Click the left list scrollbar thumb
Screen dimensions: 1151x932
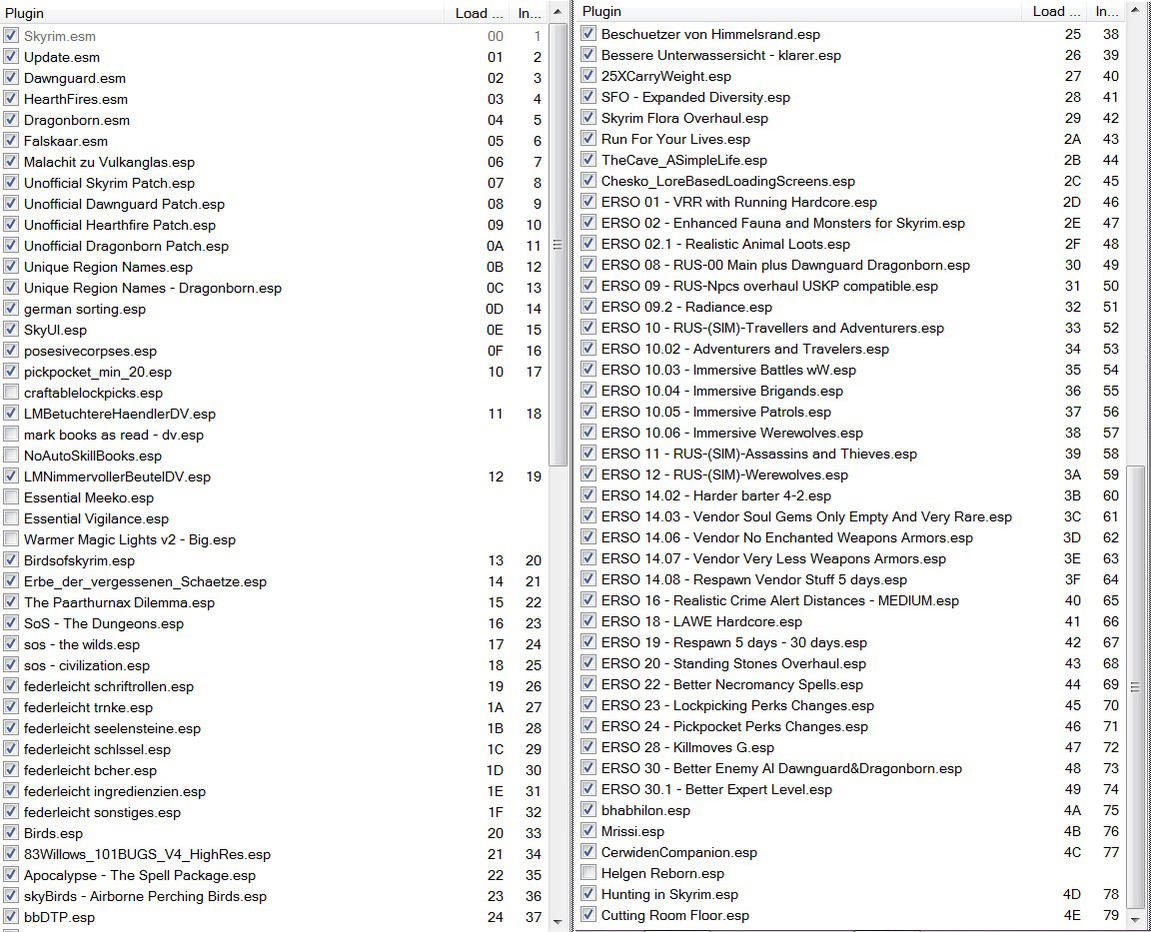pos(557,244)
